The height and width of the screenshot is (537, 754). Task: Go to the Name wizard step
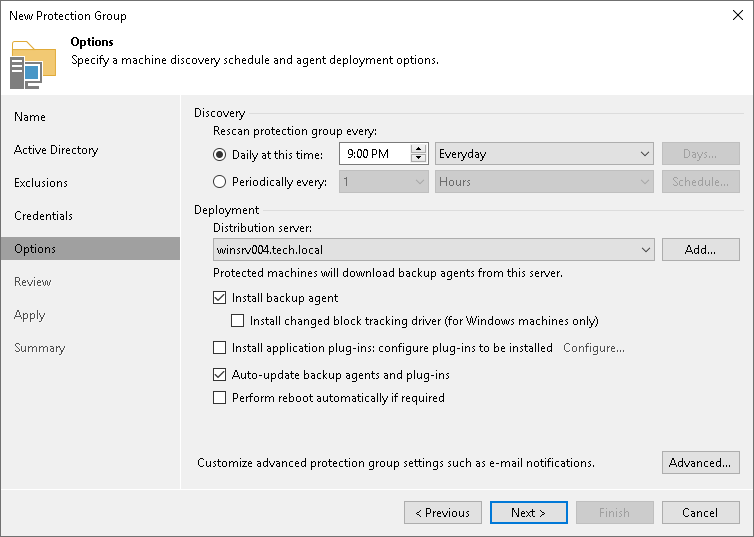[30, 117]
